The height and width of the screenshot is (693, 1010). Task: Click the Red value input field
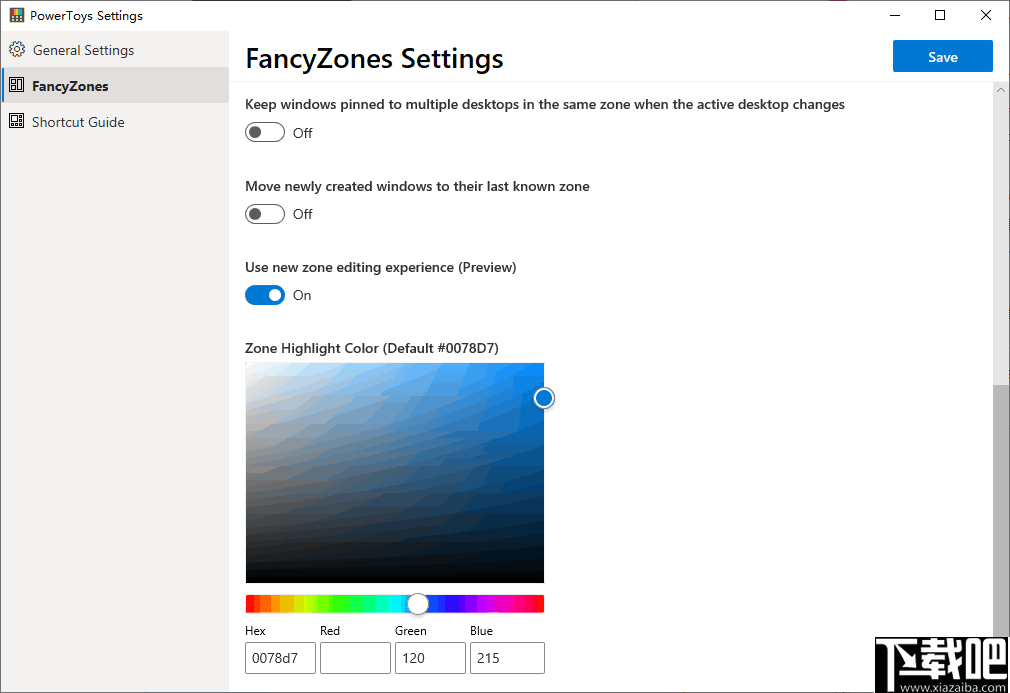click(355, 658)
